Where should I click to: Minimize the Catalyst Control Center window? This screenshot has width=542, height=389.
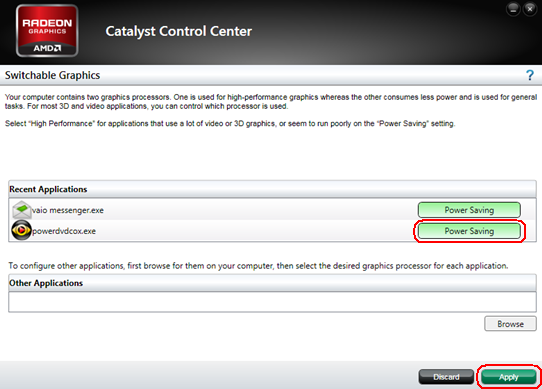pos(513,9)
